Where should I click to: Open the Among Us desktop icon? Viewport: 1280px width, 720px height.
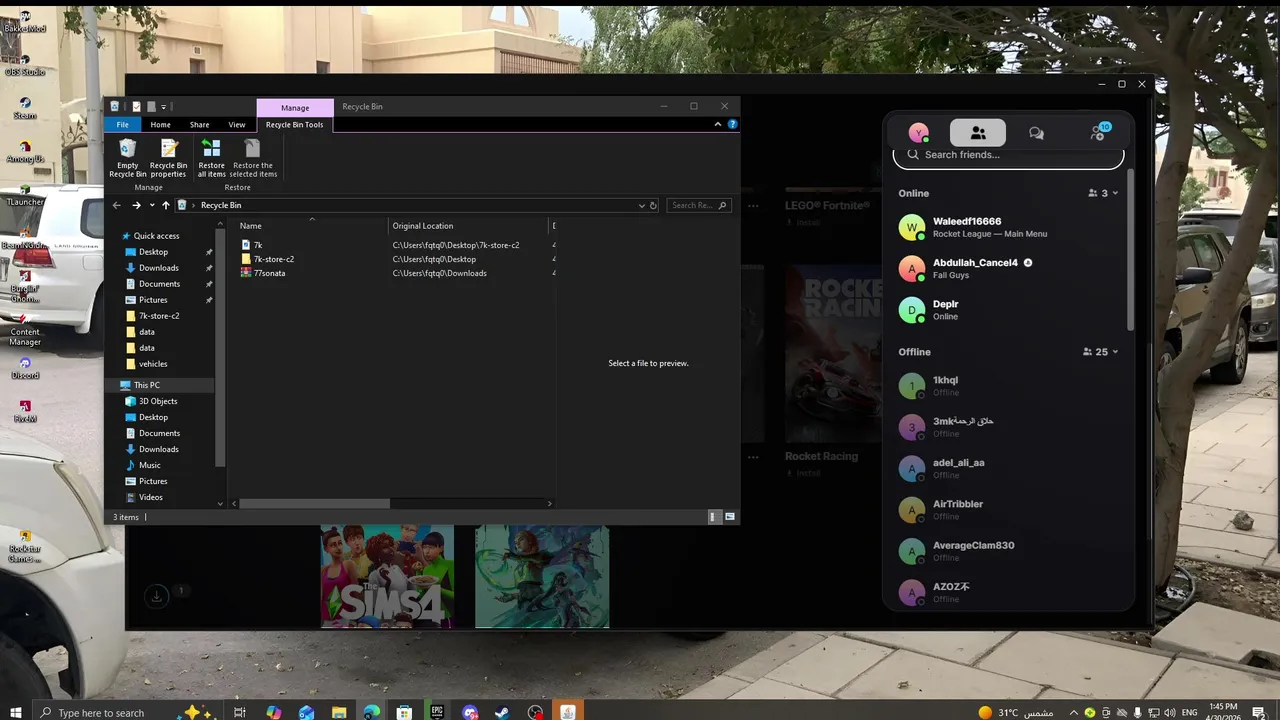(x=25, y=150)
